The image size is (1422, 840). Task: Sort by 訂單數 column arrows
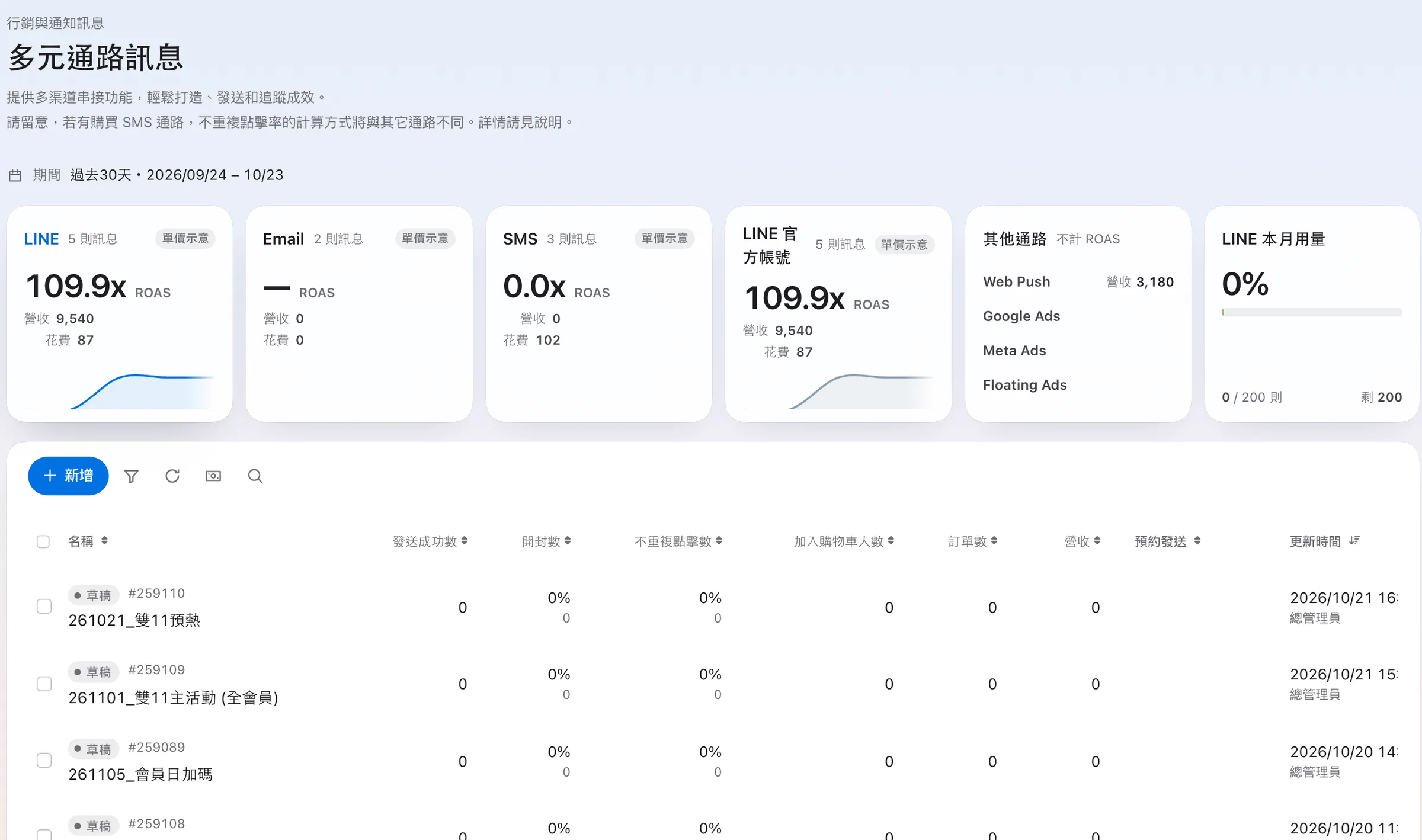pyautogui.click(x=994, y=541)
